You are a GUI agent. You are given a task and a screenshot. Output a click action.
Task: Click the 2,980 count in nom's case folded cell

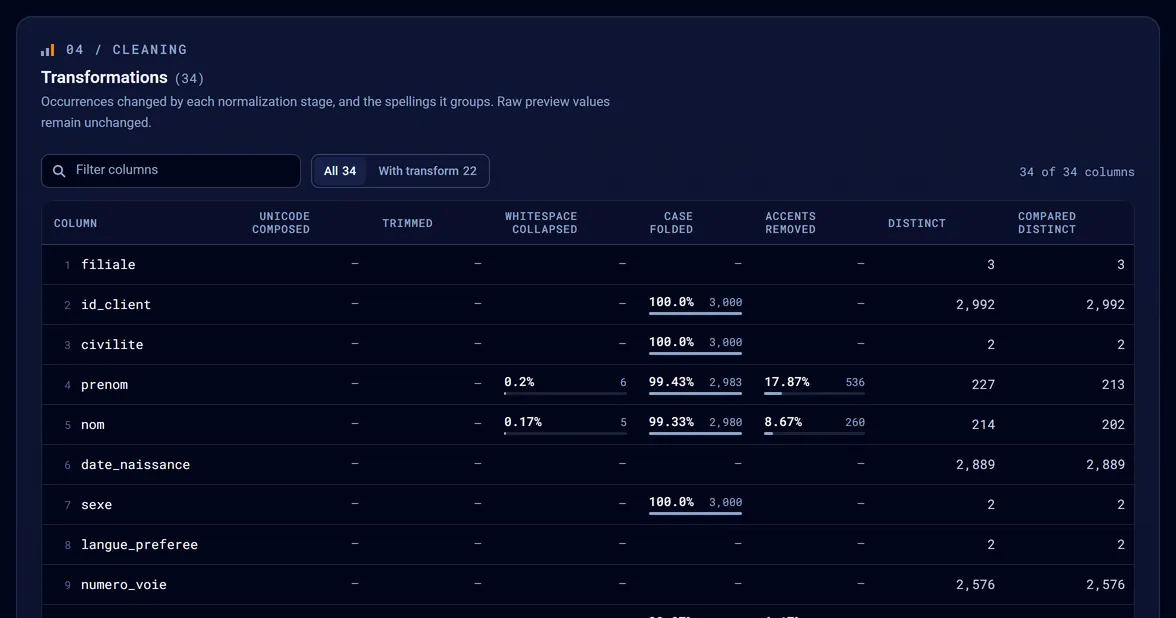[725, 422]
